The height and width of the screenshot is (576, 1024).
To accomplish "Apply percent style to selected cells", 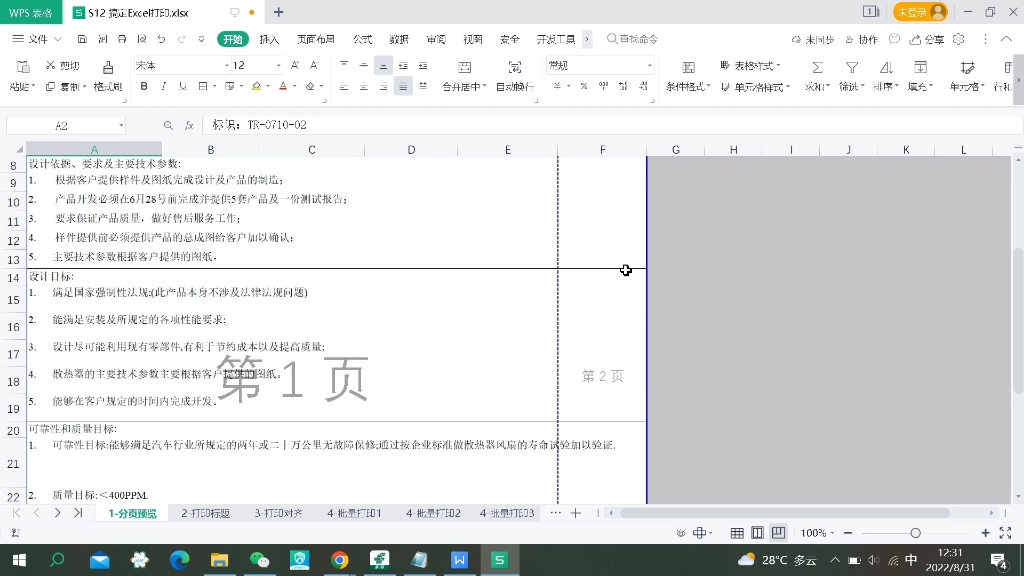I will pyautogui.click(x=583, y=87).
